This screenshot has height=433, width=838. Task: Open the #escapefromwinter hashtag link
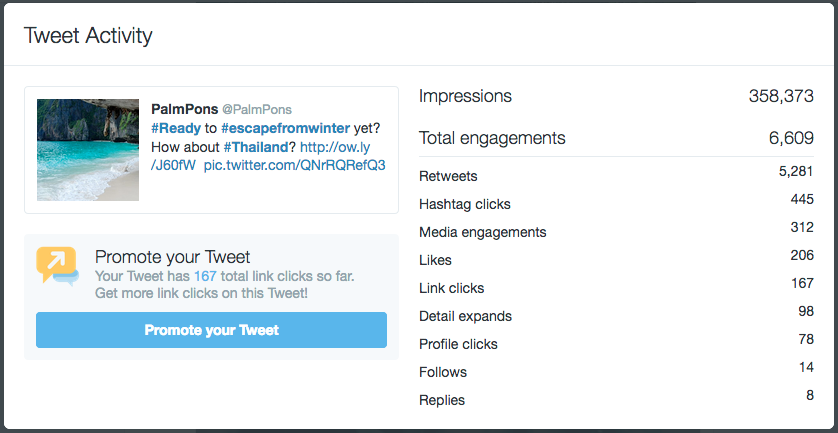coord(285,128)
